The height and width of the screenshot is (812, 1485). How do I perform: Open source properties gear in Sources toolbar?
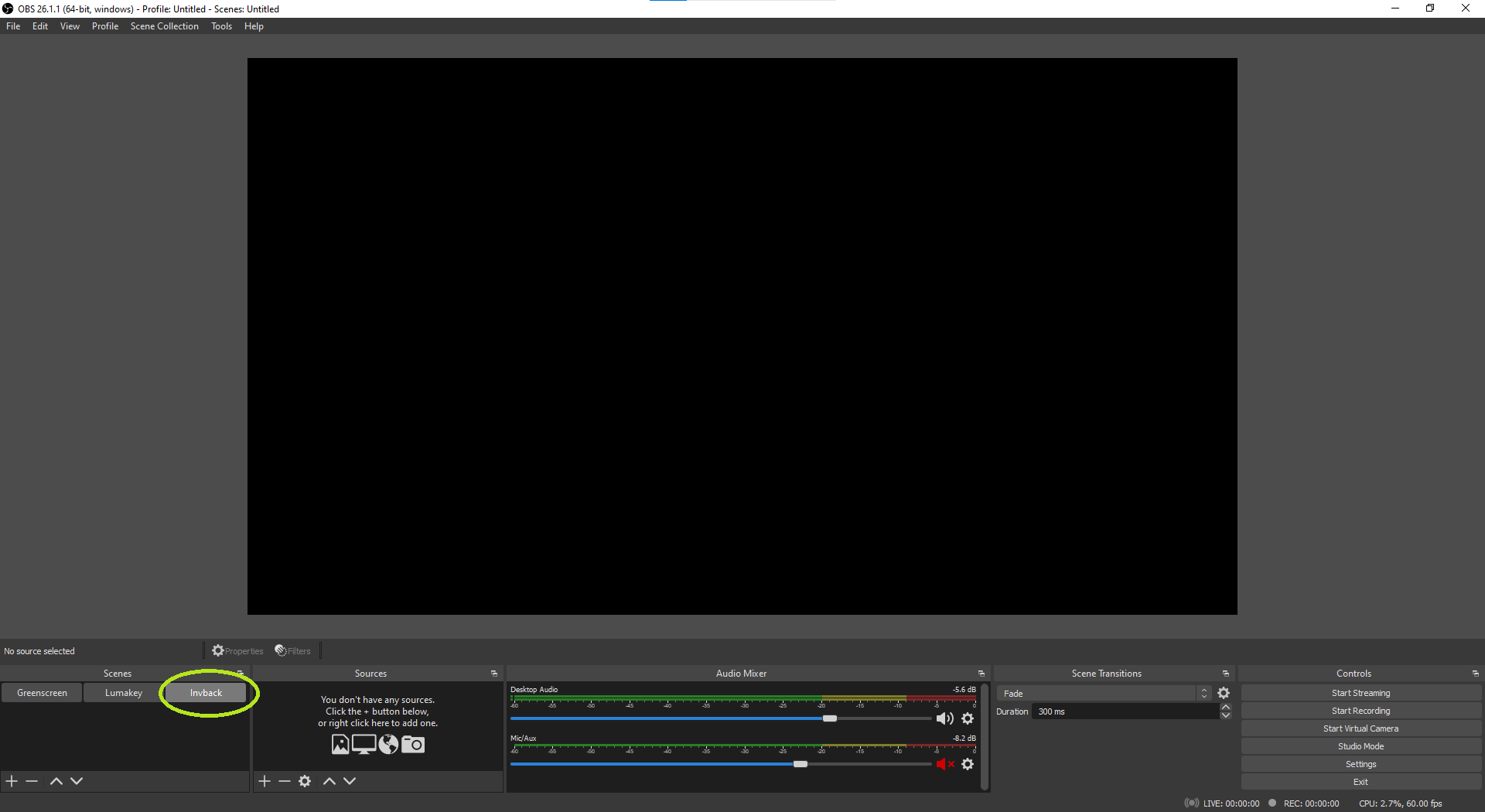pyautogui.click(x=305, y=781)
